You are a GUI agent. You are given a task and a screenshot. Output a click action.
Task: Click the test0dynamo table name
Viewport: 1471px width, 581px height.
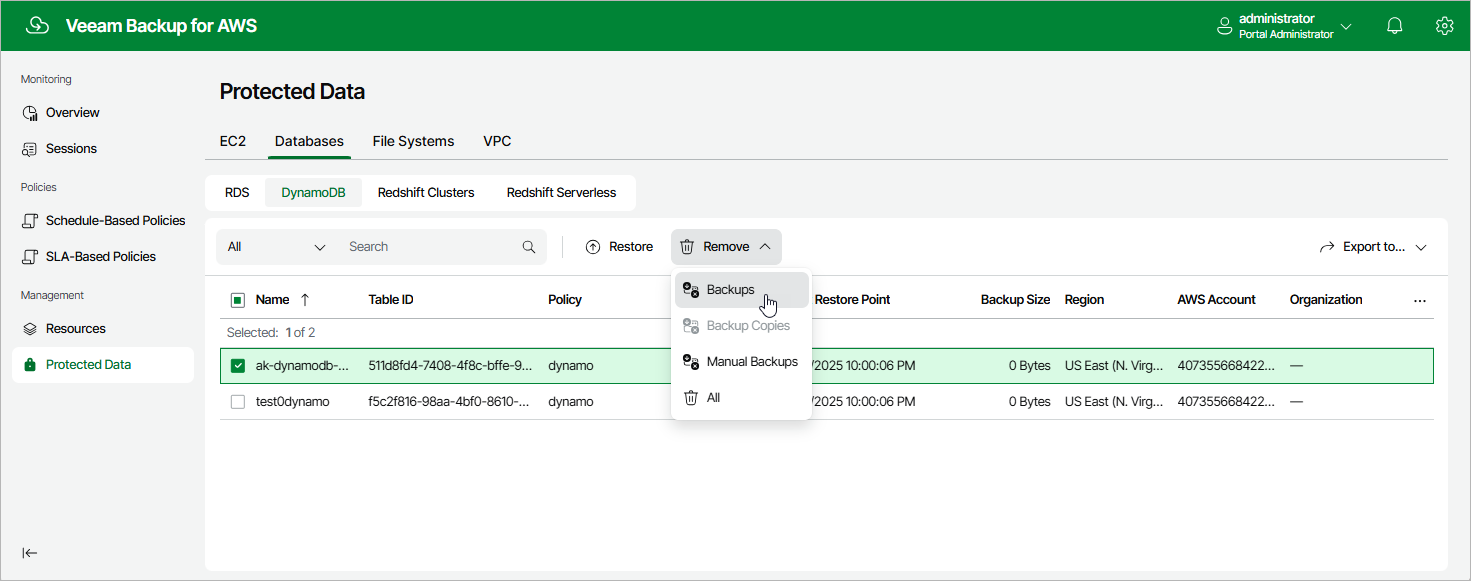pos(292,402)
